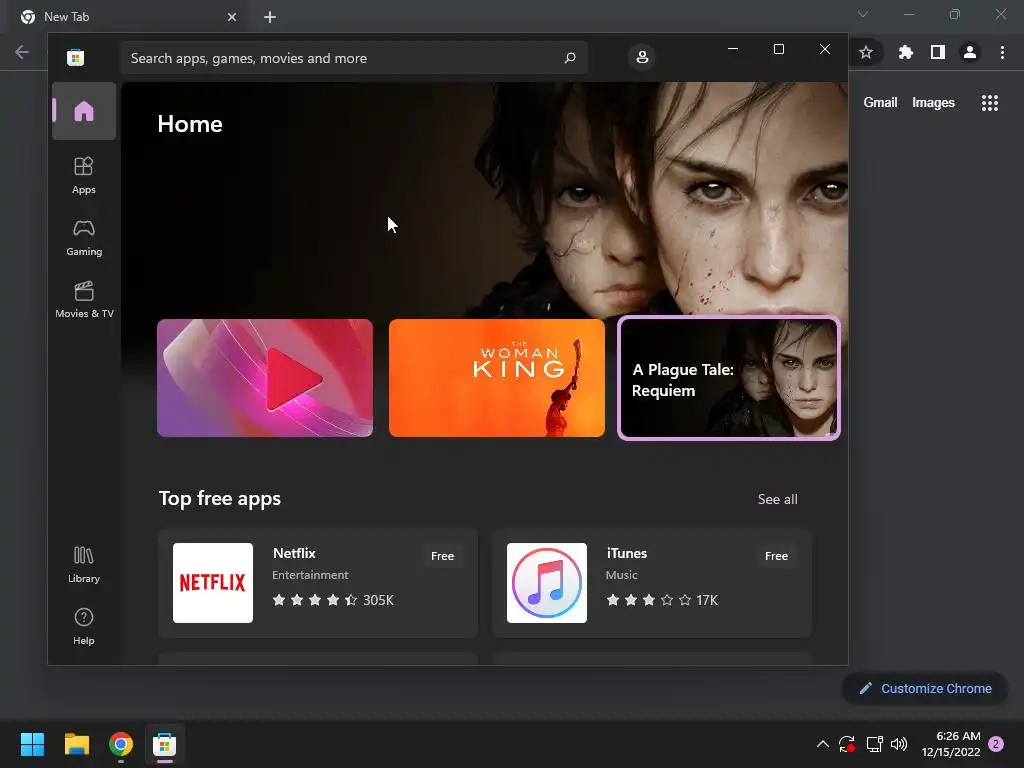The image size is (1024, 768).
Task: Open Movies & TV in Store sidebar
Action: (x=84, y=299)
